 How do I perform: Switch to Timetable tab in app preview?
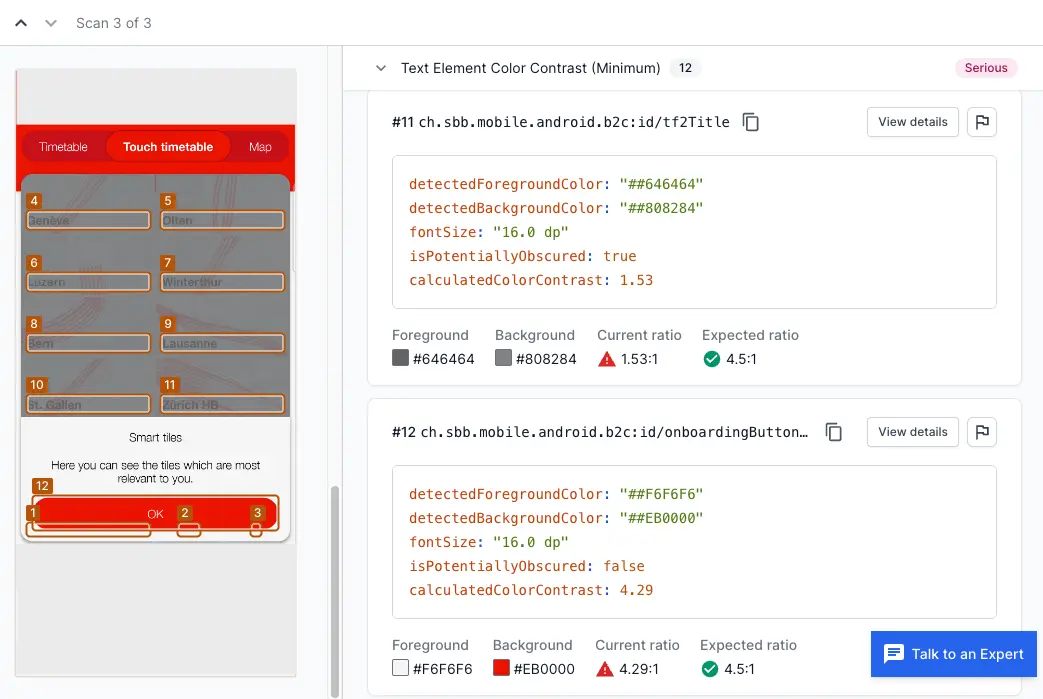click(63, 147)
